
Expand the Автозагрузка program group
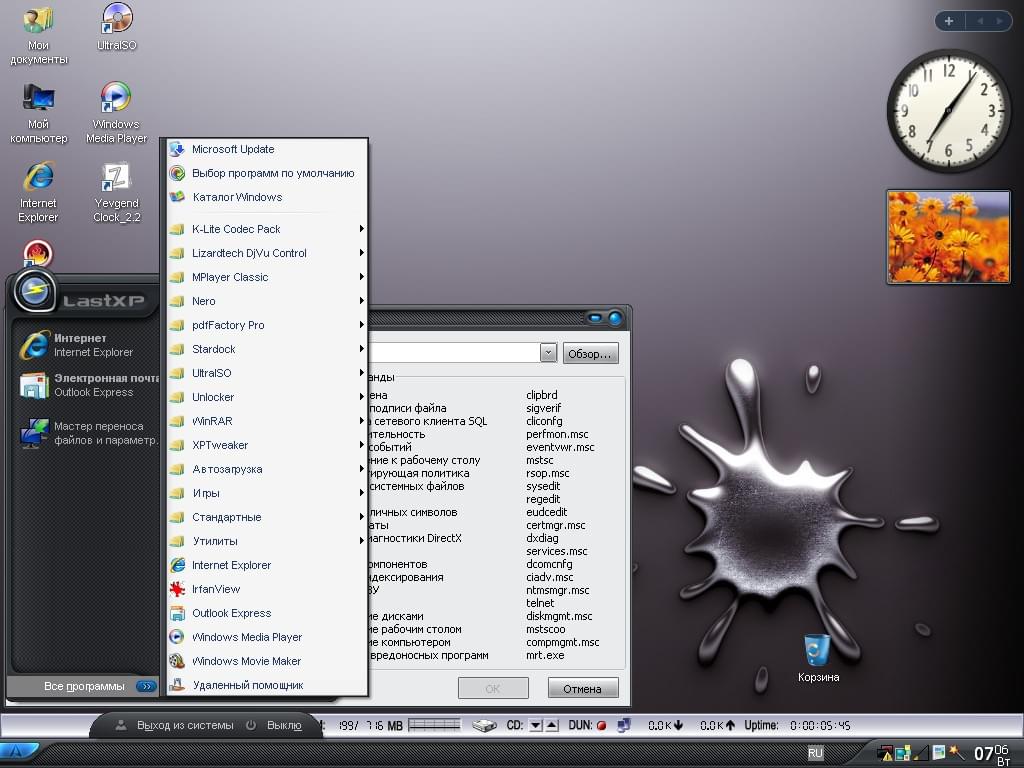(267, 470)
